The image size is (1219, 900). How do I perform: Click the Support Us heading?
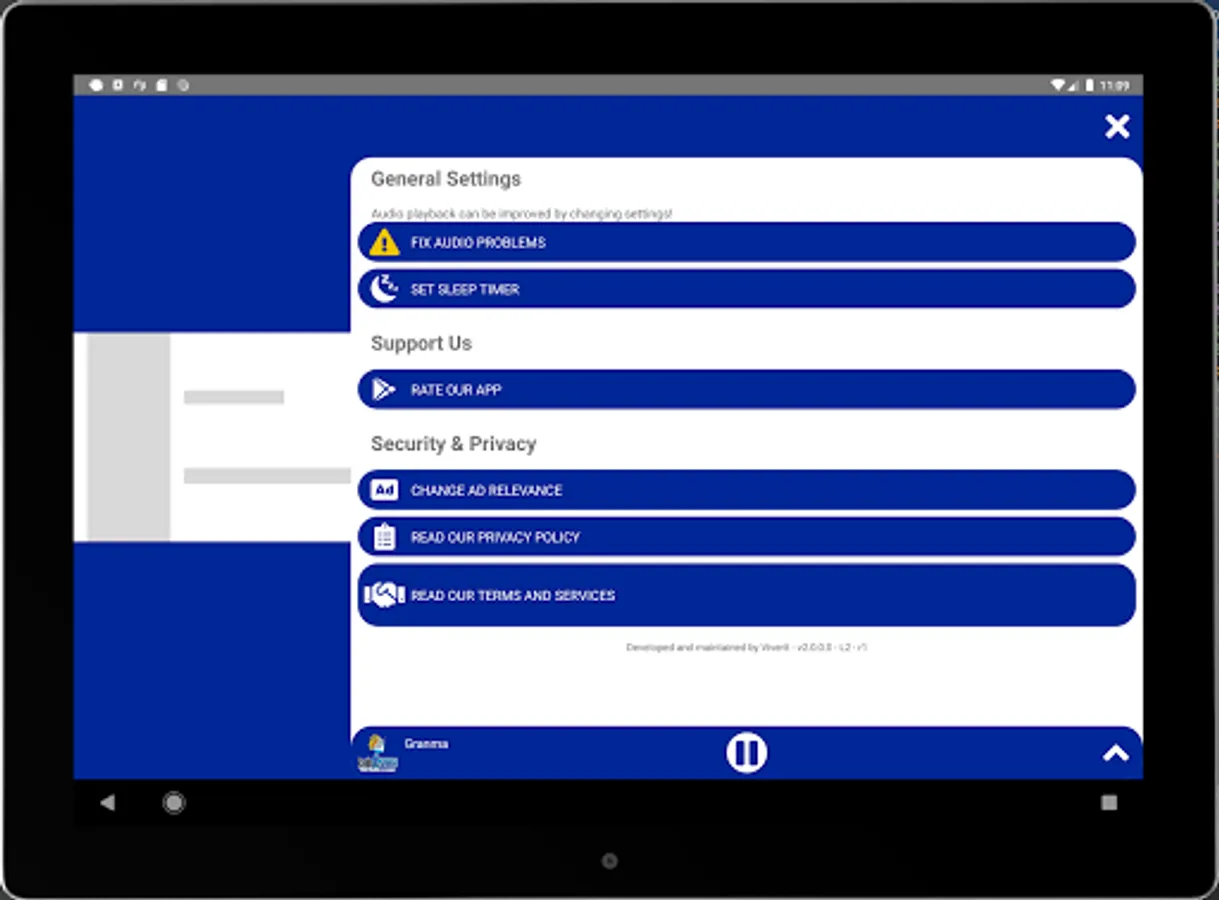(421, 343)
